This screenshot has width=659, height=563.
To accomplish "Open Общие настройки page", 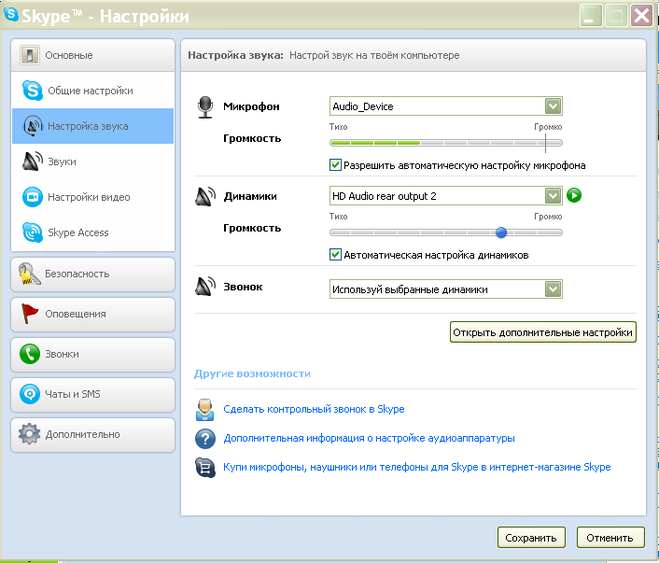I will (x=93, y=90).
